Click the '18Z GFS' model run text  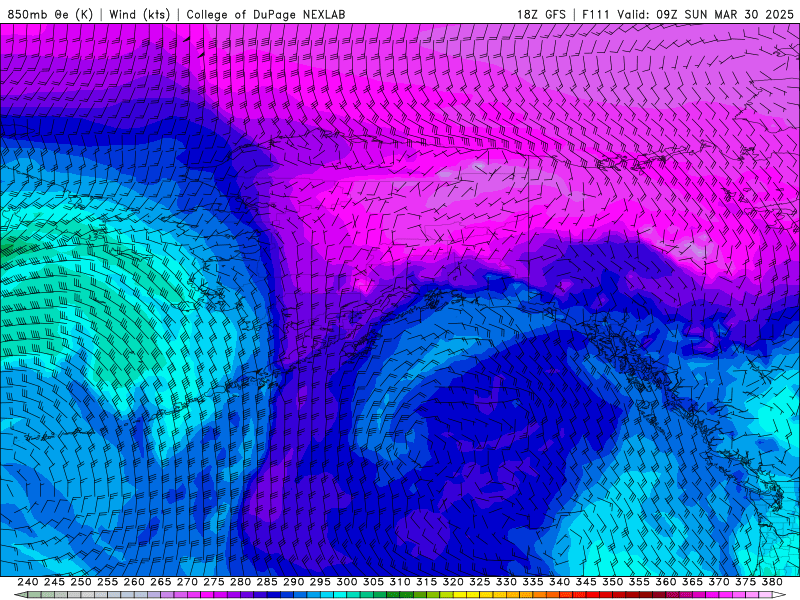pos(541,14)
